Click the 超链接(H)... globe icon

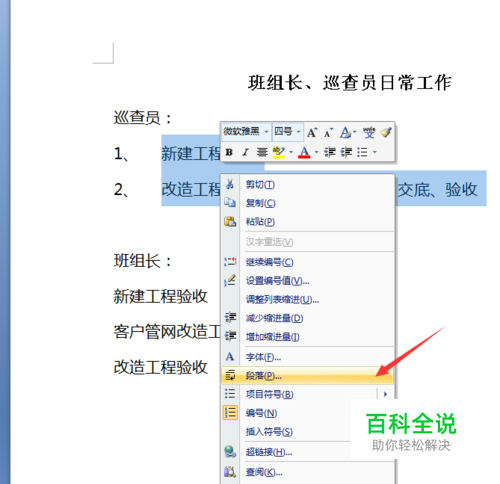click(230, 452)
